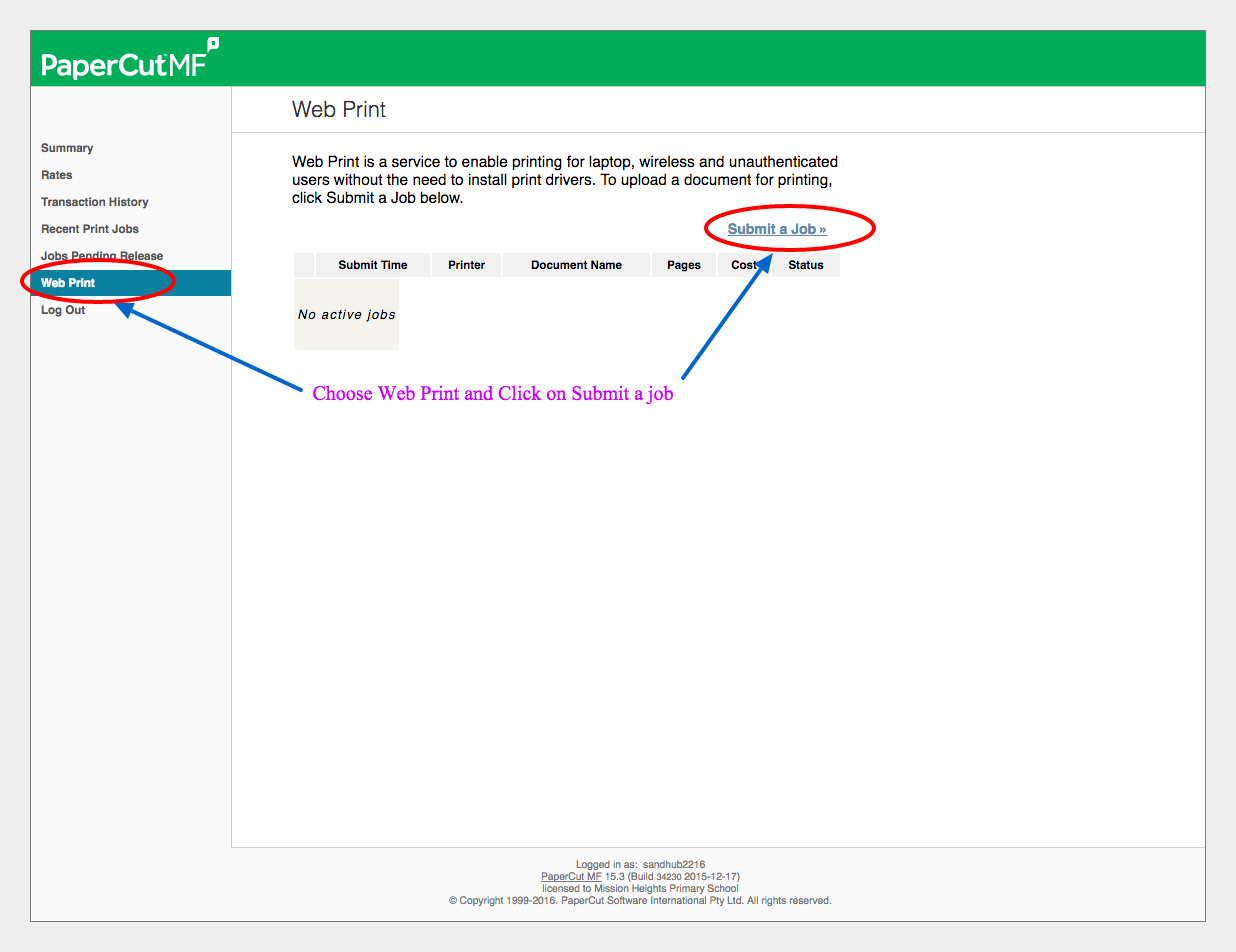
Task: Click Log Out in the sidebar
Action: (x=63, y=310)
